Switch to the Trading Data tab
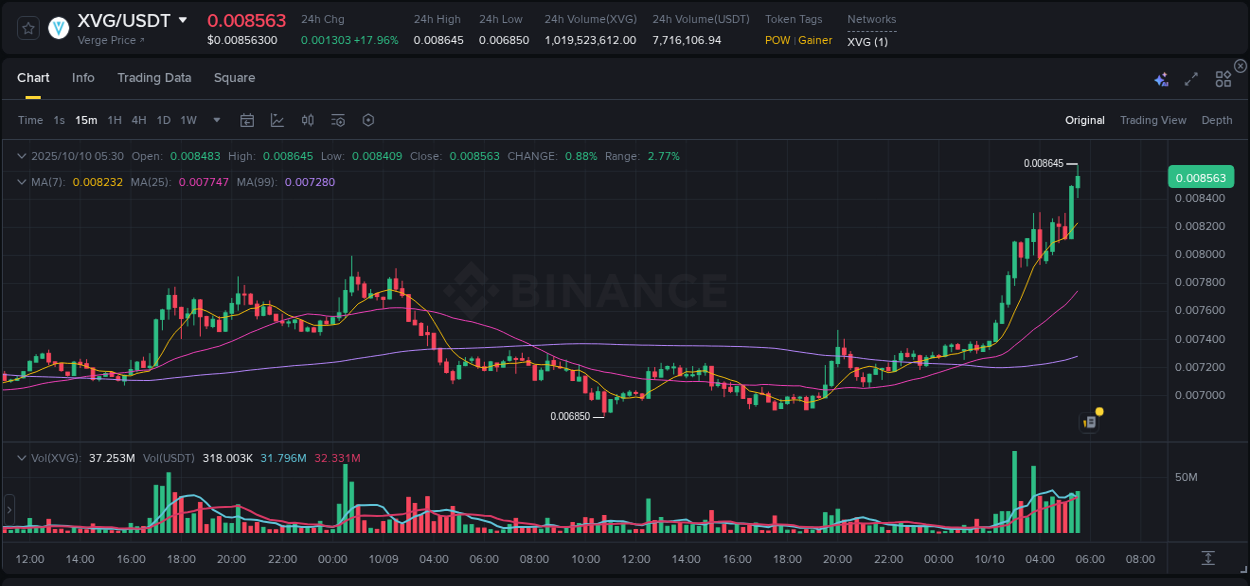 [154, 77]
